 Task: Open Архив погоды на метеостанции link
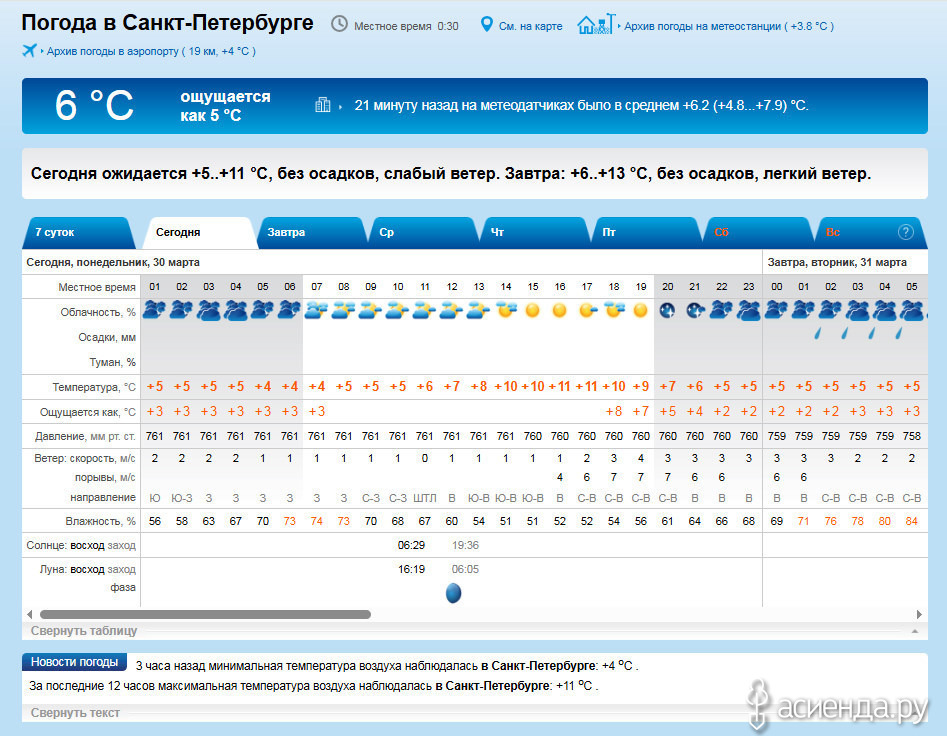pyautogui.click(x=728, y=26)
